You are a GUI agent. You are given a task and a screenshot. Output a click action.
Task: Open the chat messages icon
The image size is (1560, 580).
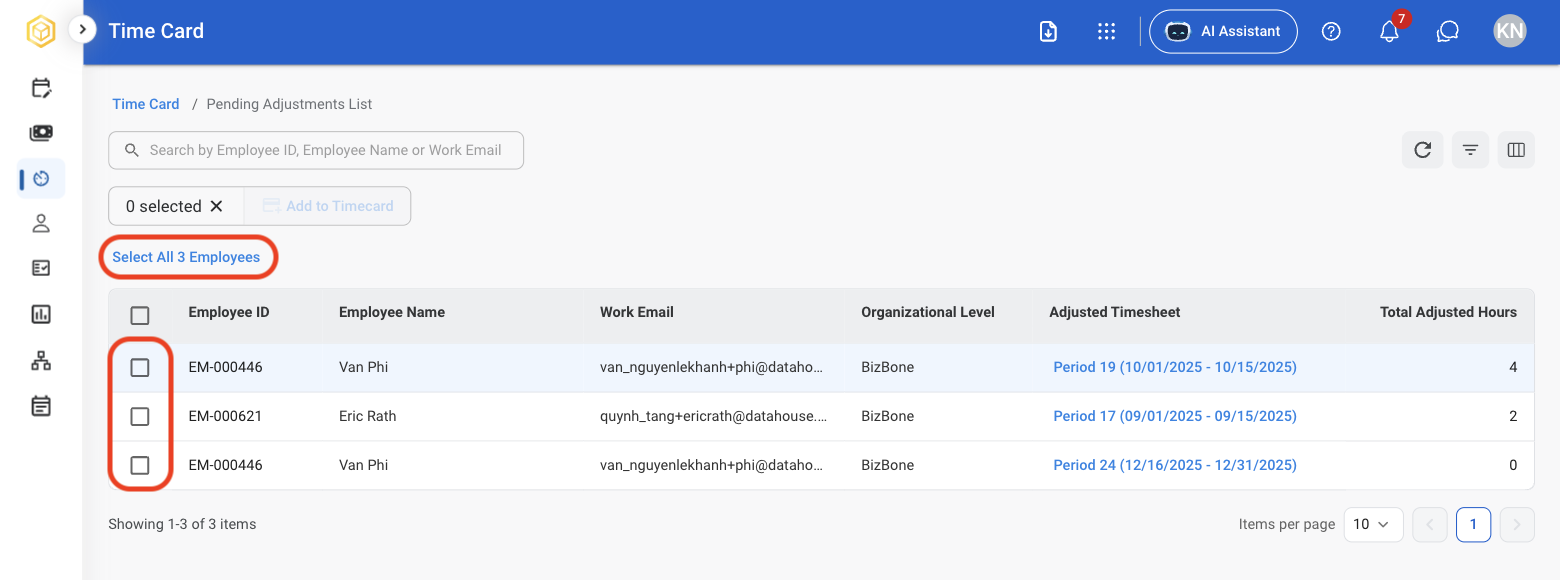click(x=1447, y=31)
